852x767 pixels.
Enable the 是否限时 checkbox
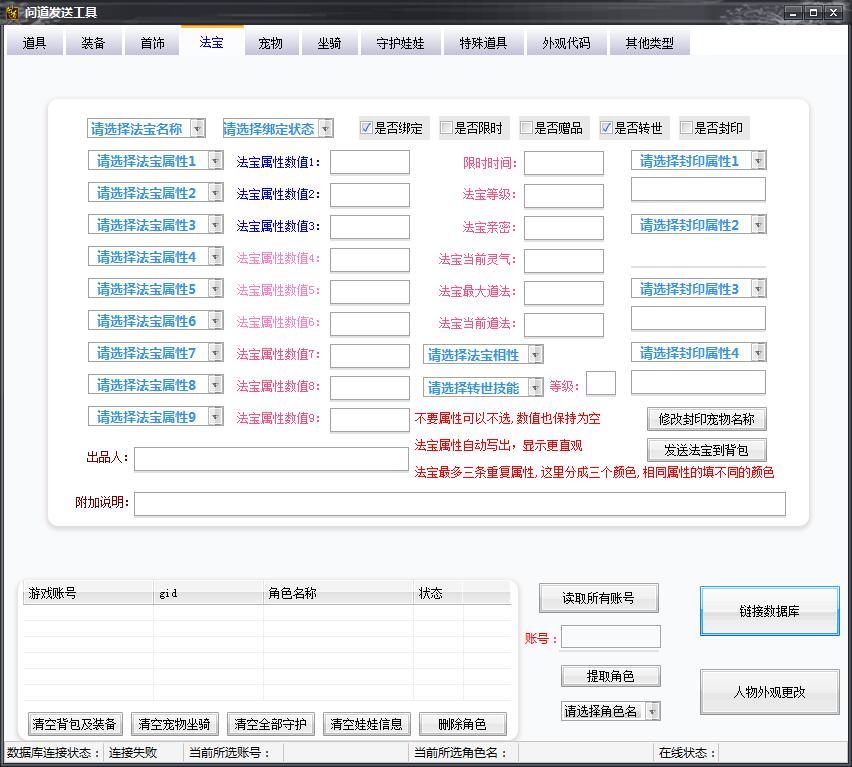pos(447,128)
